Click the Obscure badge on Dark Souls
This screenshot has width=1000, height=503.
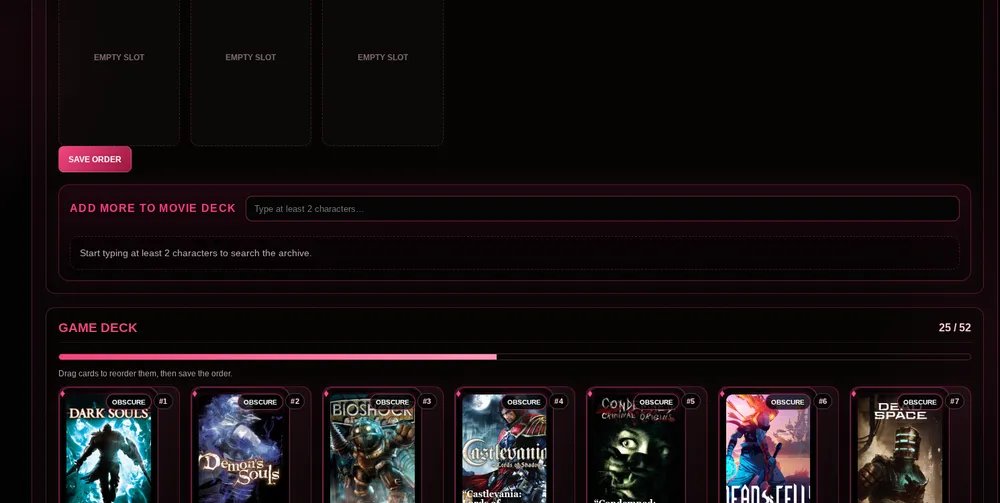[x=129, y=402]
